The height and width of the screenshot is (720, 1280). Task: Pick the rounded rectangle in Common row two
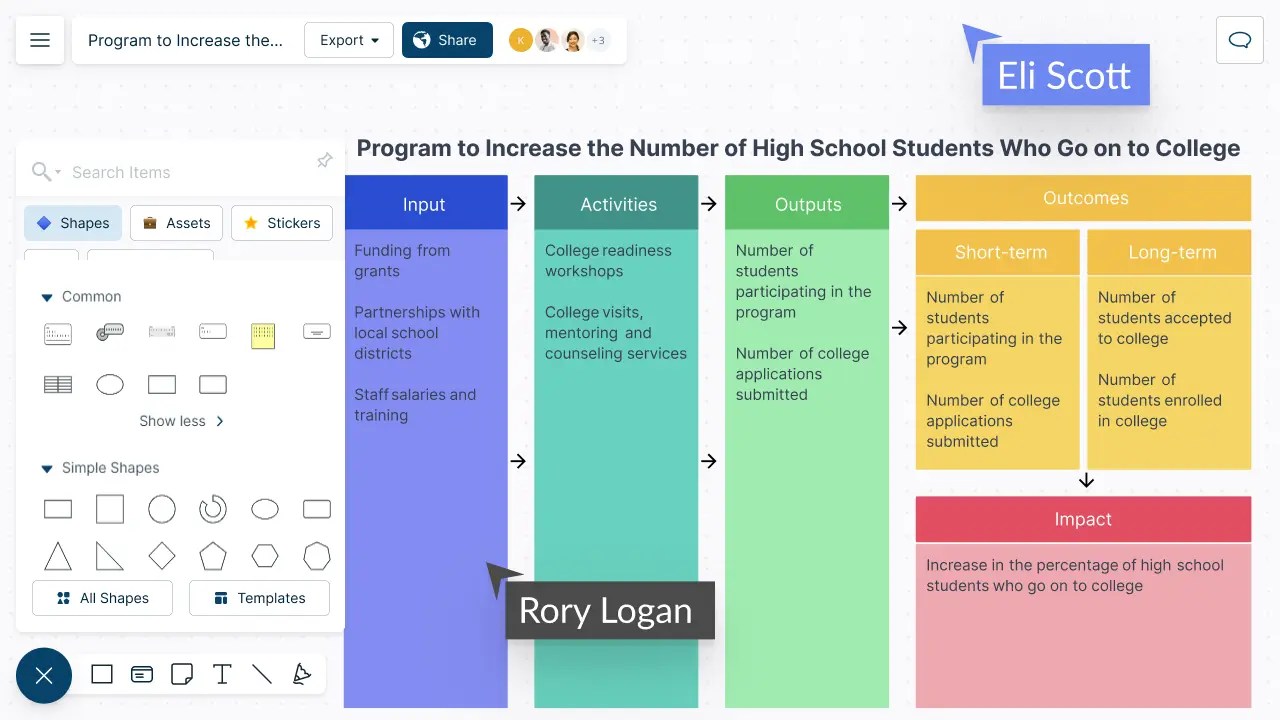click(x=213, y=384)
